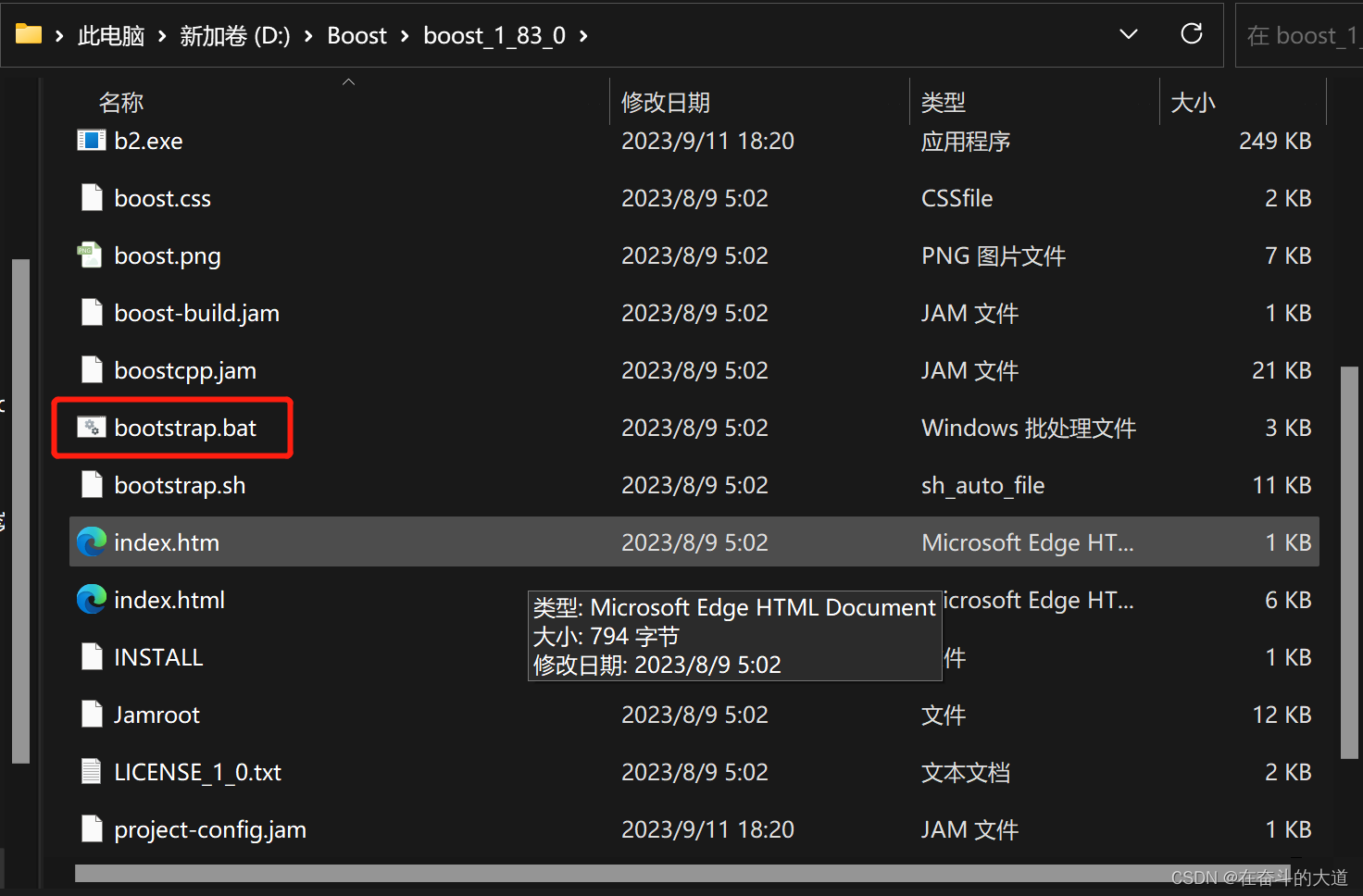This screenshot has width=1363, height=896.
Task: Click the type cell 文本文档
Action: point(966,772)
